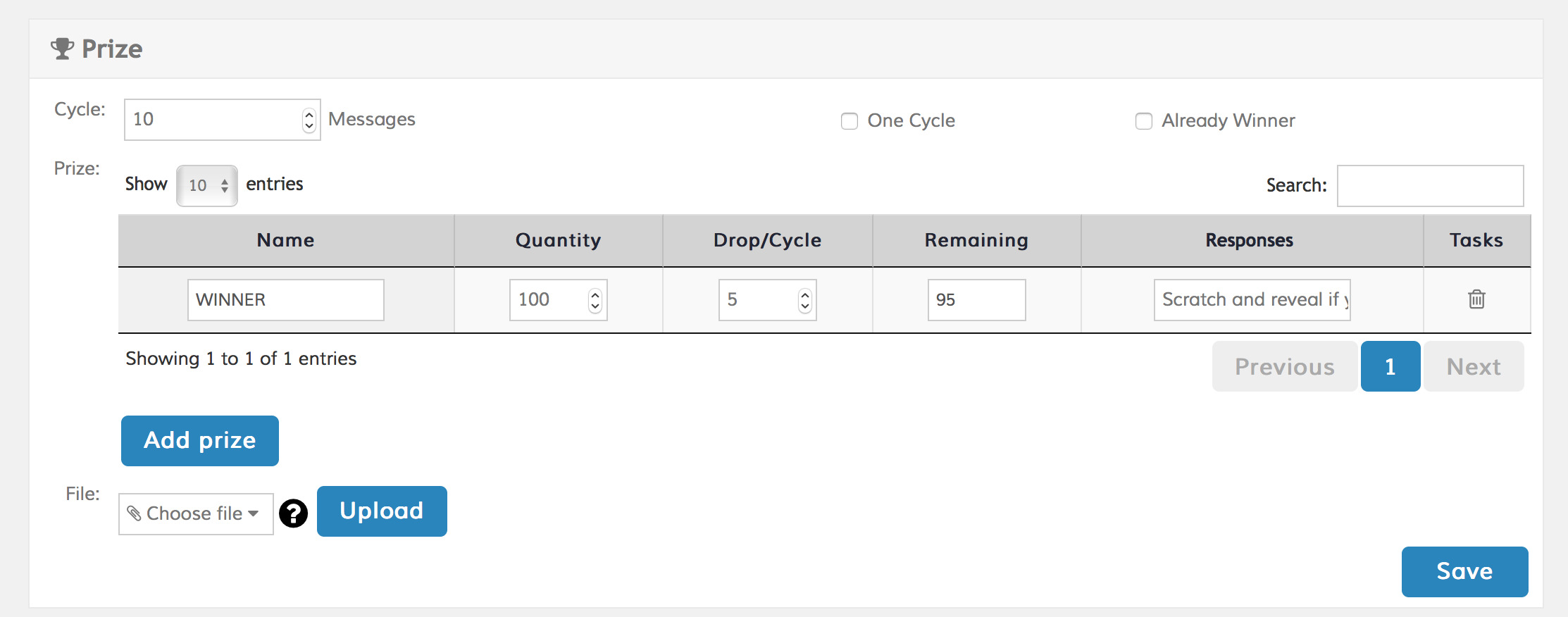Adjust the Quantity stepper for WINNER

(595, 300)
